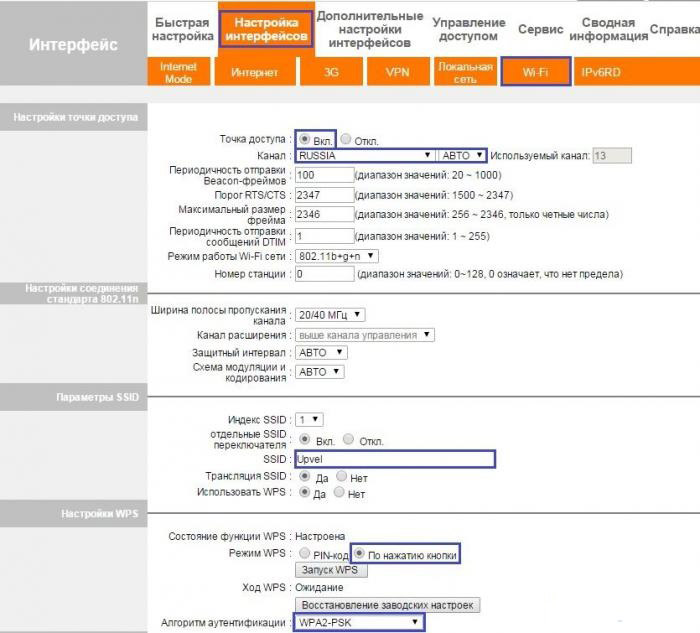Open the Локальная сеть subtab
The image size is (700, 633).
coord(465,72)
